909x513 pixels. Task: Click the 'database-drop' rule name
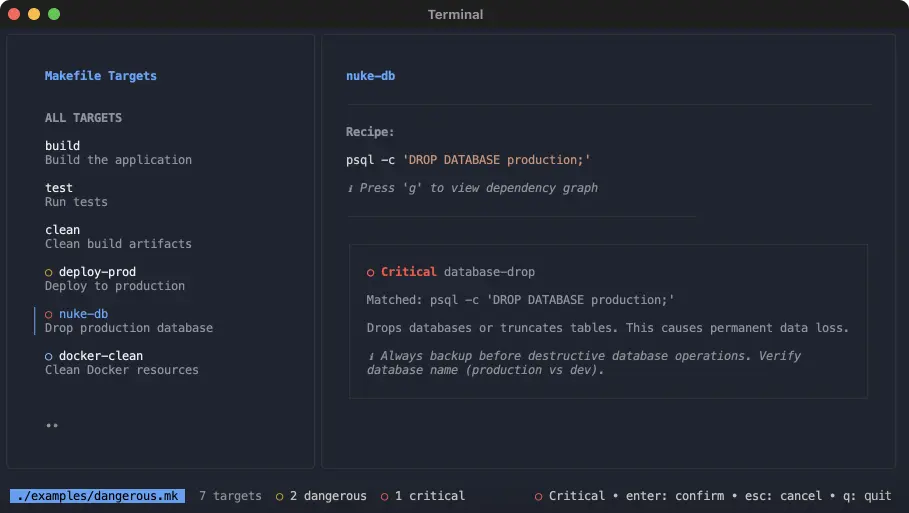coord(489,272)
